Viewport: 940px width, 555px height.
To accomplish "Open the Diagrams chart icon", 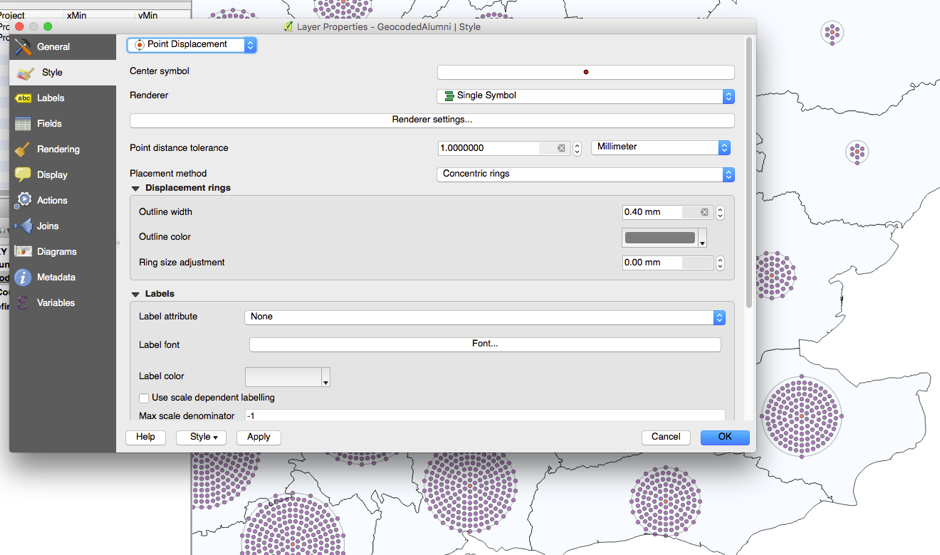I will point(23,252).
